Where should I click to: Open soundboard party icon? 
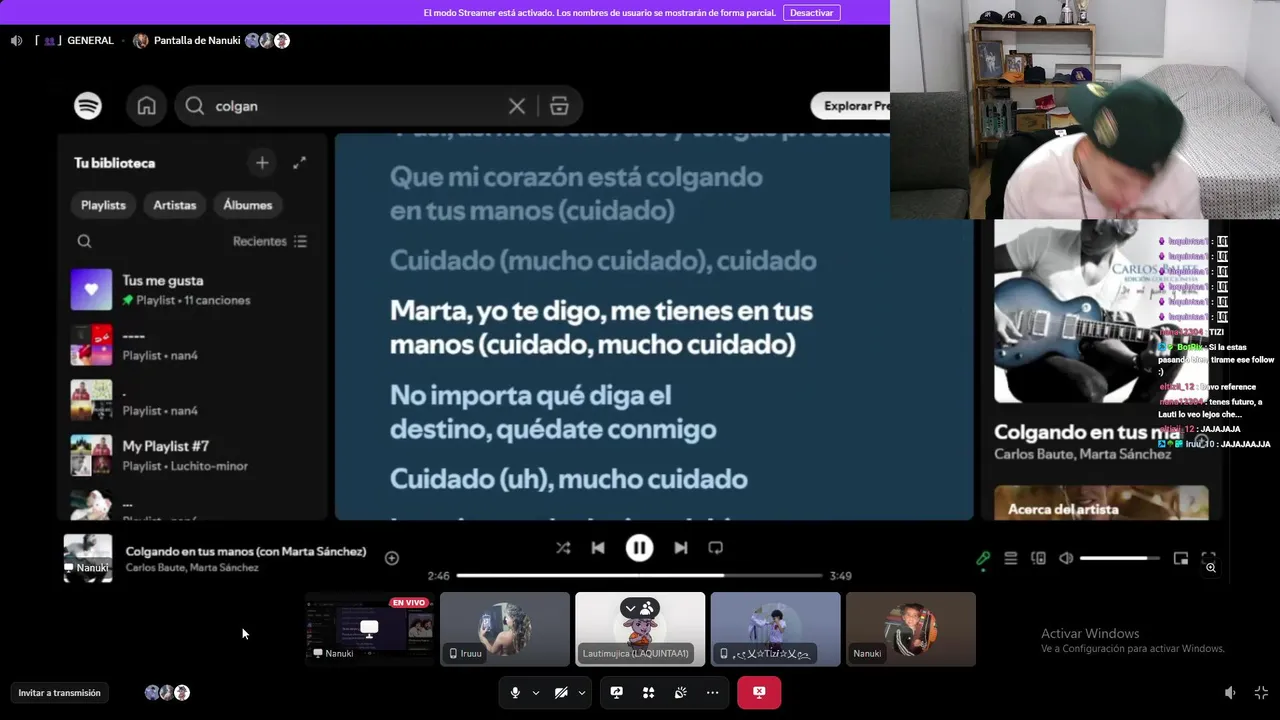point(680,692)
